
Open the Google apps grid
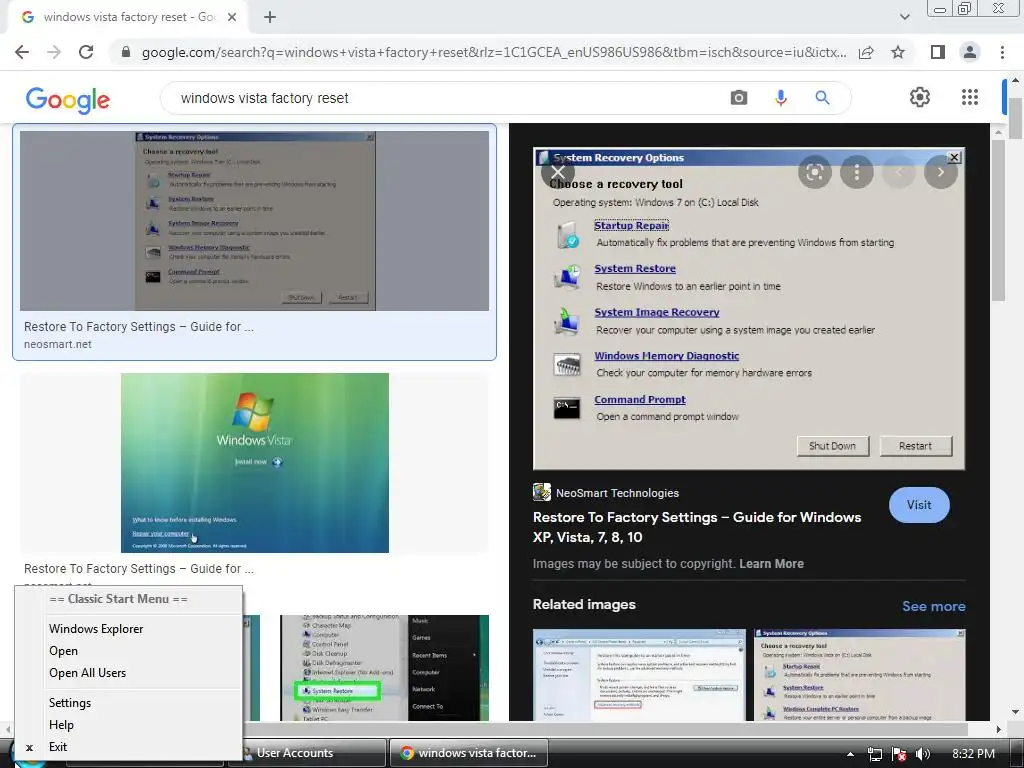tap(970, 97)
